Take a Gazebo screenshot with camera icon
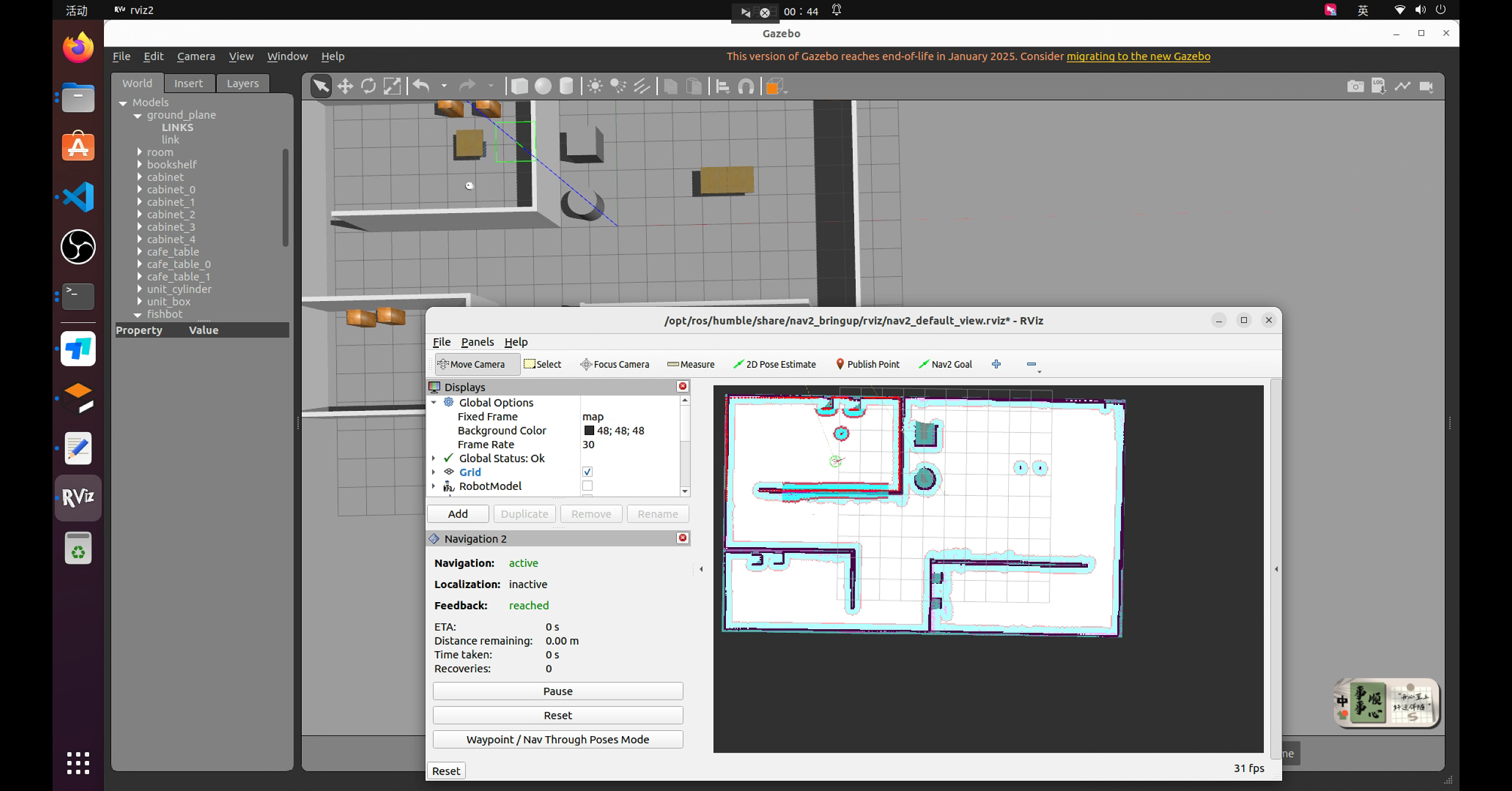 pos(1355,86)
